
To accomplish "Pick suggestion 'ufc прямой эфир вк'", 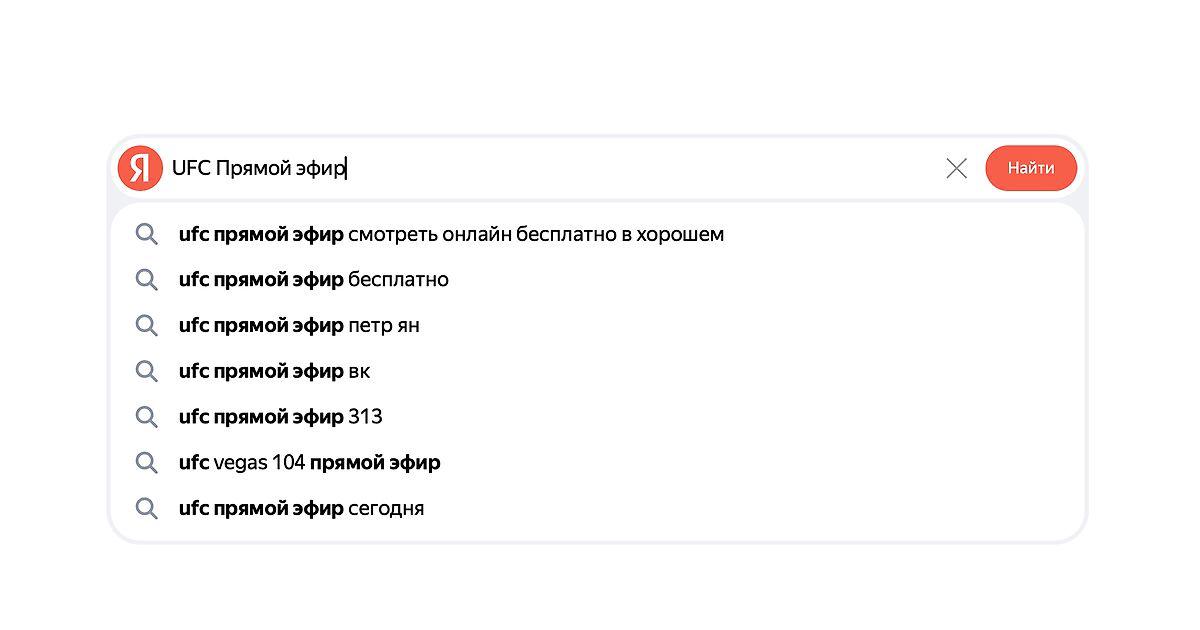I will point(598,371).
